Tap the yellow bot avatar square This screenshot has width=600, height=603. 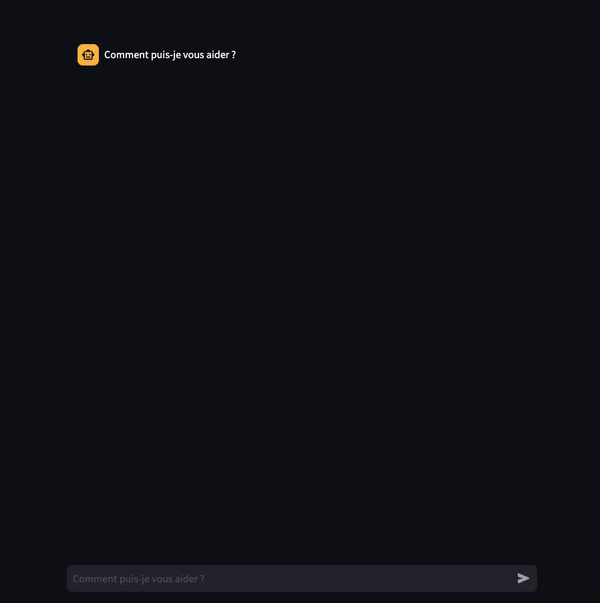[88, 55]
